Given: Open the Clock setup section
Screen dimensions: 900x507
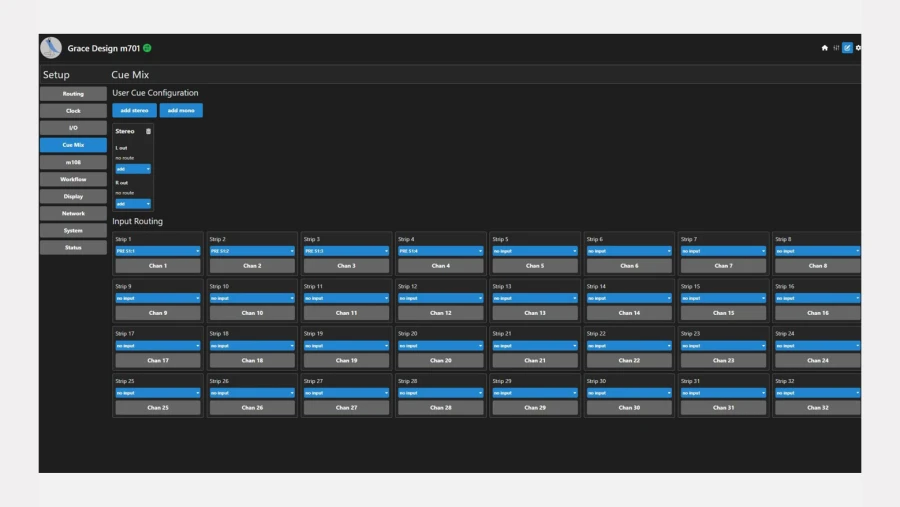Looking at the screenshot, I should tap(73, 111).
